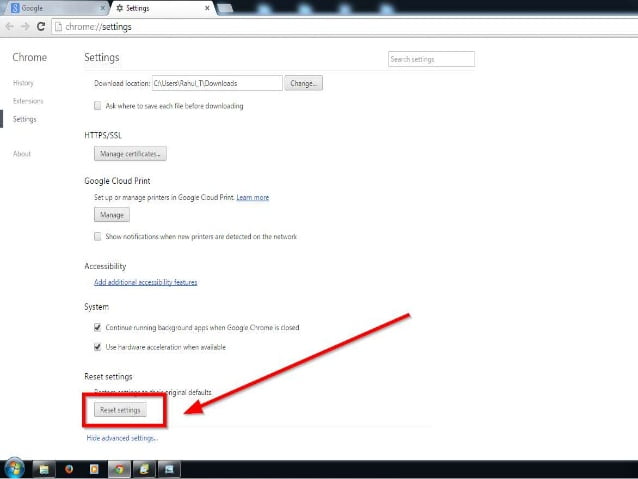This screenshot has height=479, width=638.
Task: Select the Settings tab
Action: [163, 8]
